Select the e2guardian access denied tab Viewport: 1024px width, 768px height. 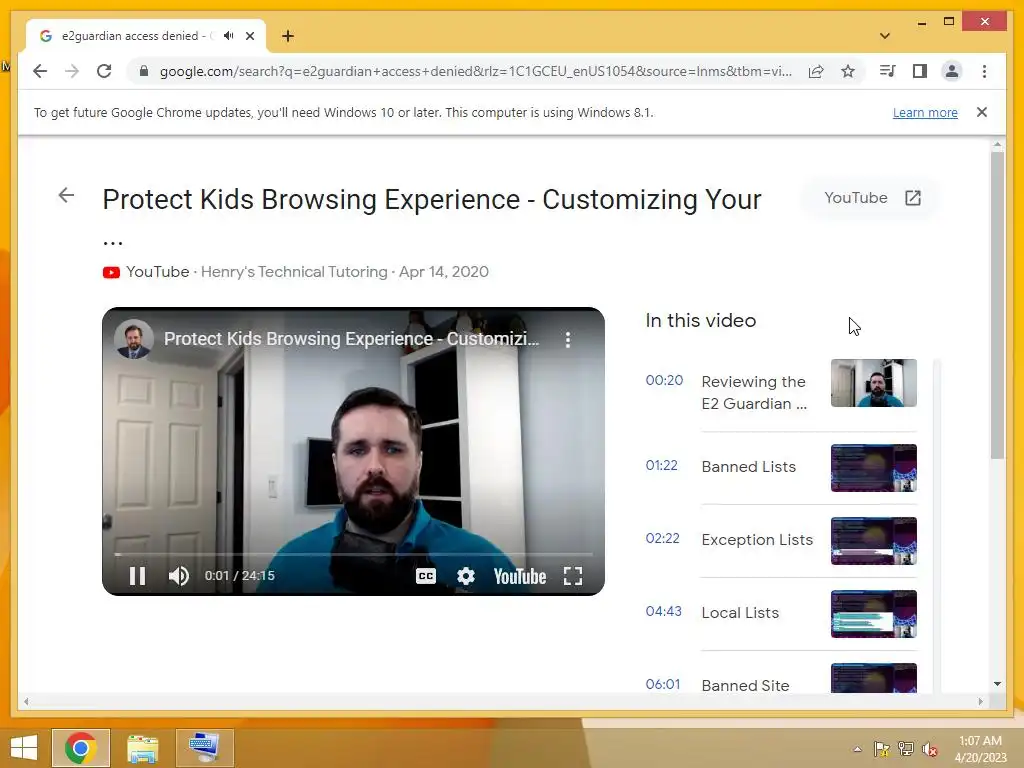[x=146, y=36]
